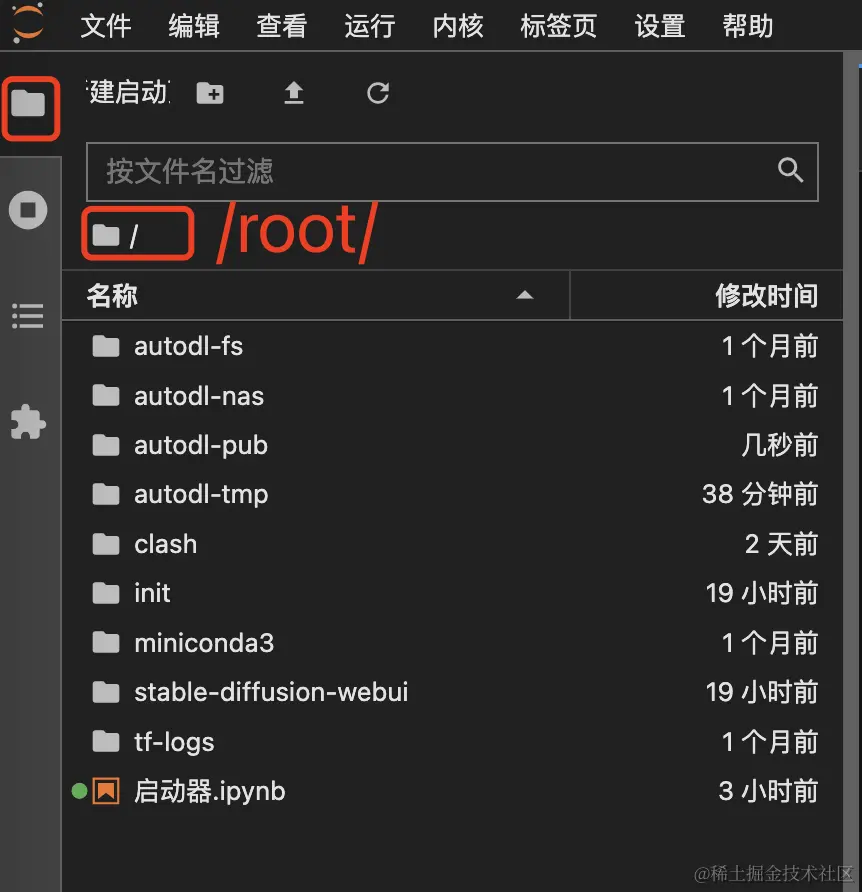Click the search magnifier in filter box

790,170
